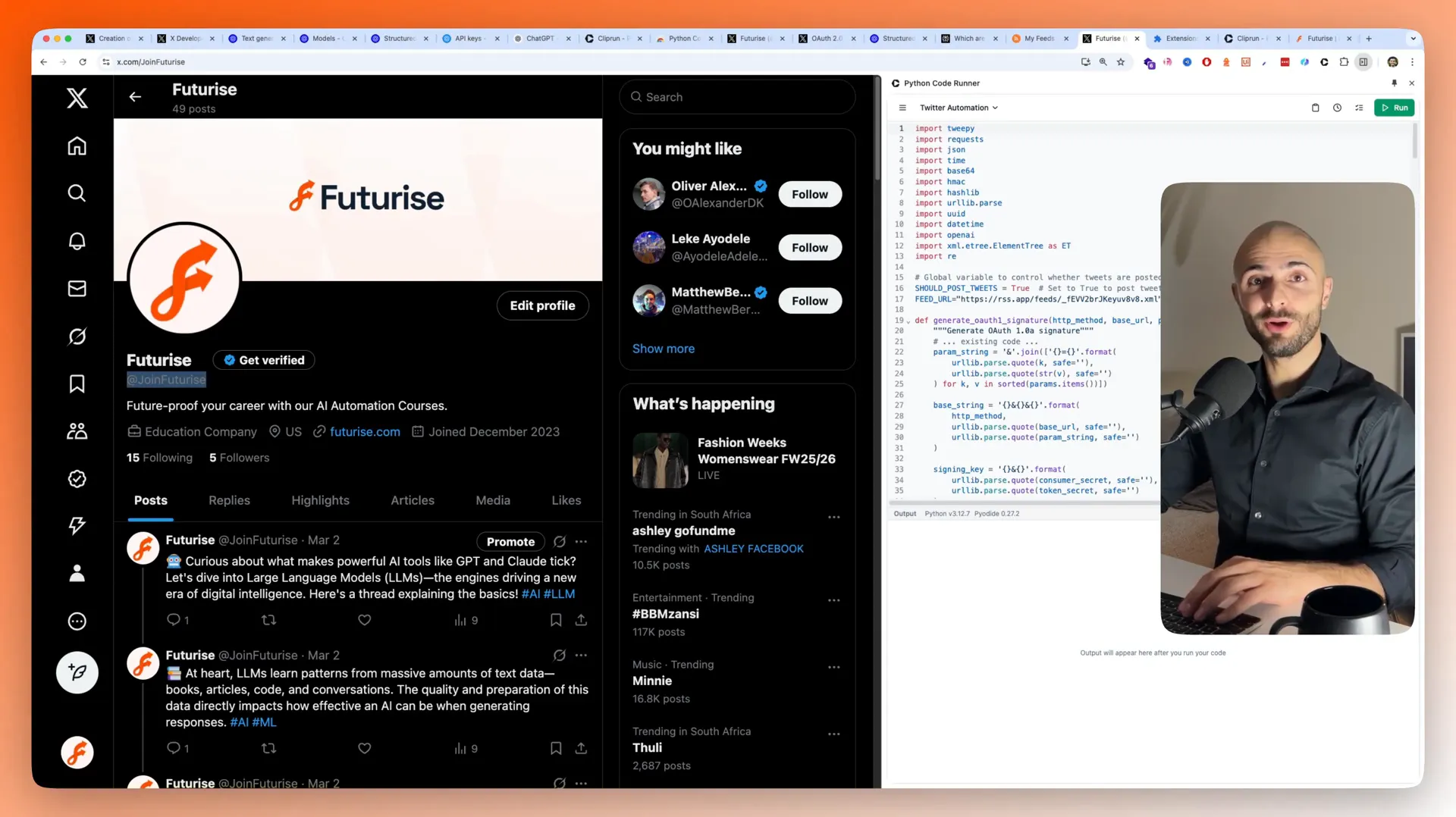Switch to the Media tab
The width and height of the screenshot is (1456, 817).
tap(493, 500)
